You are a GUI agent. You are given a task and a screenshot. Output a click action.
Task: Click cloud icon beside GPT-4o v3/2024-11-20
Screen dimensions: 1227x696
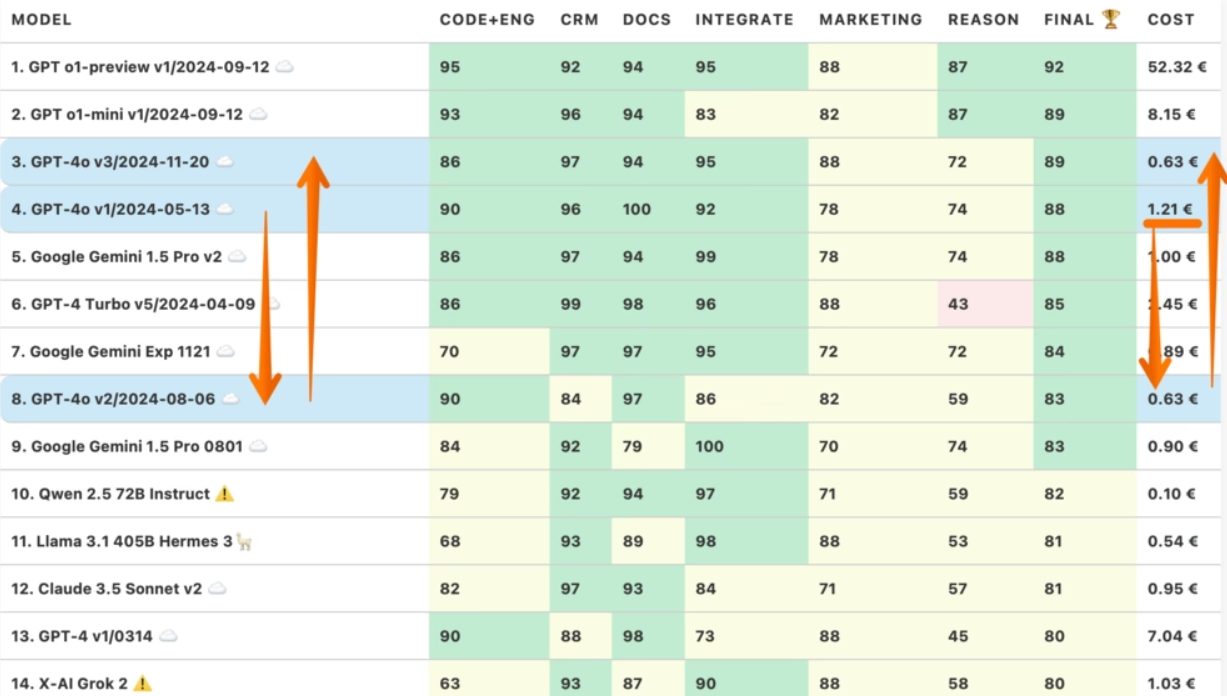coord(225,162)
